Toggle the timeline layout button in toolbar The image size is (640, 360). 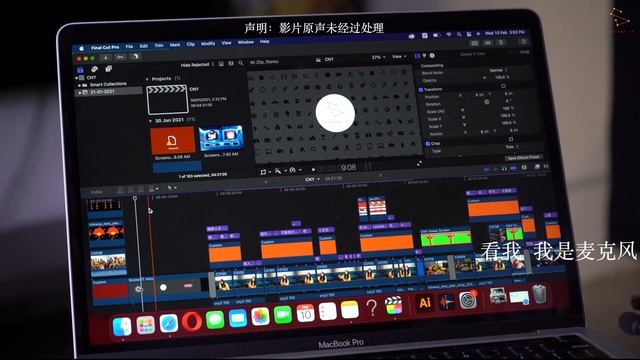pyautogui.click(x=487, y=42)
